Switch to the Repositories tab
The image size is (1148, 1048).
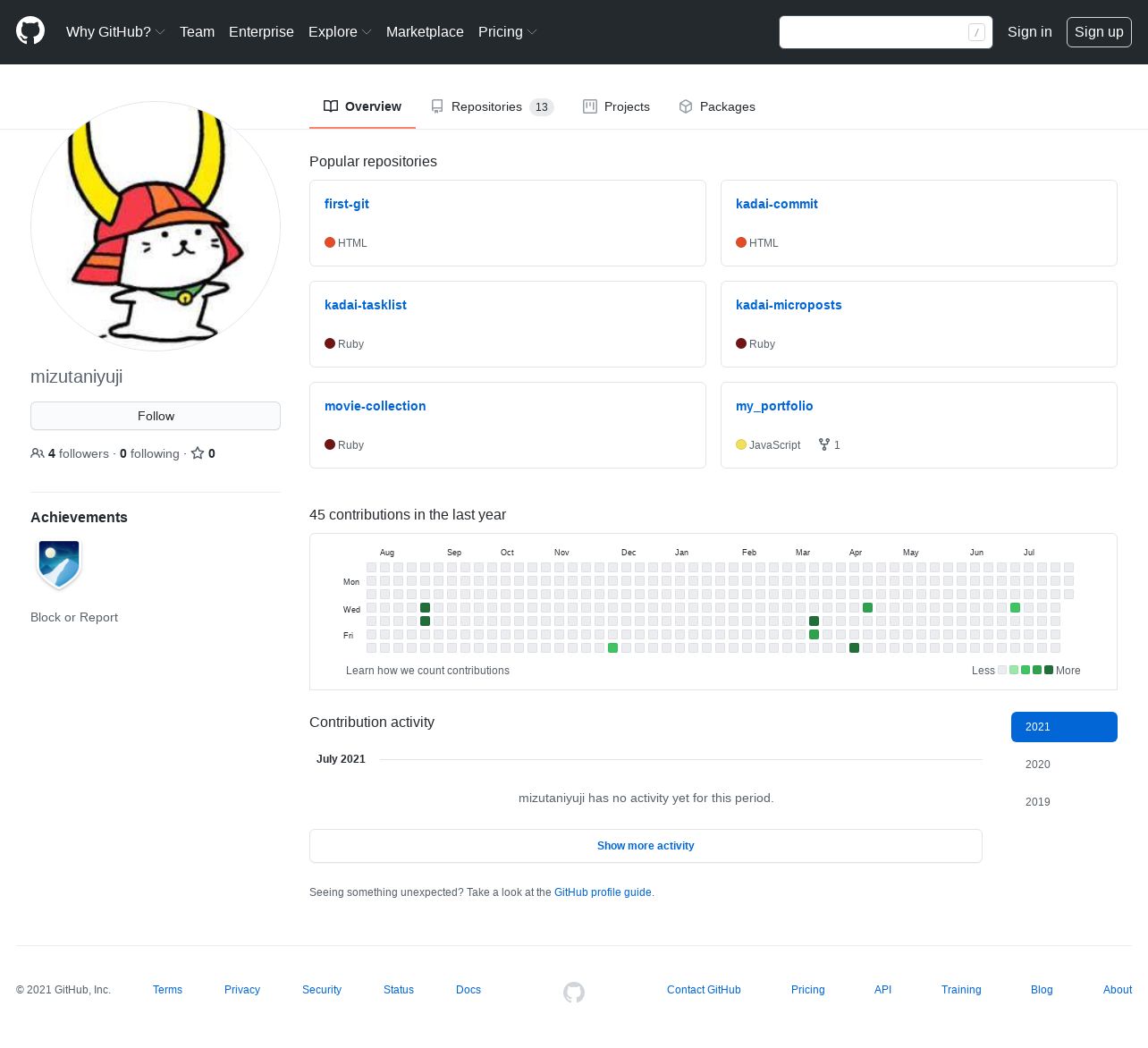pos(492,106)
